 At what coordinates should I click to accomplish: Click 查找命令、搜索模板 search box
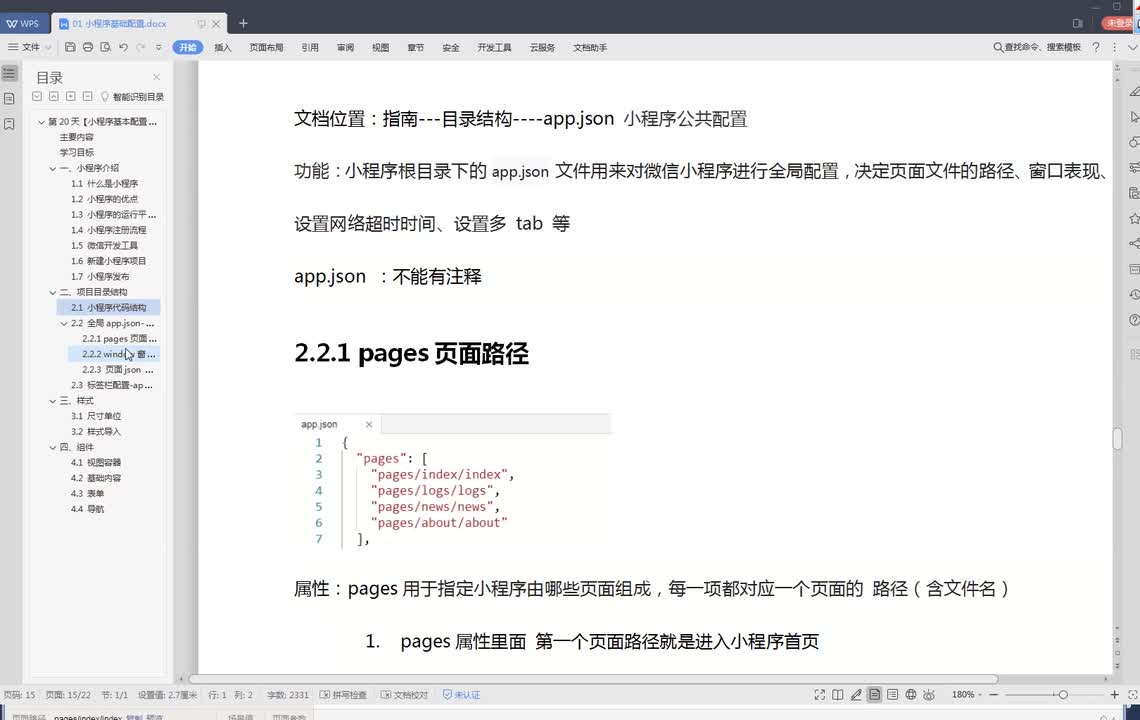pyautogui.click(x=1037, y=47)
